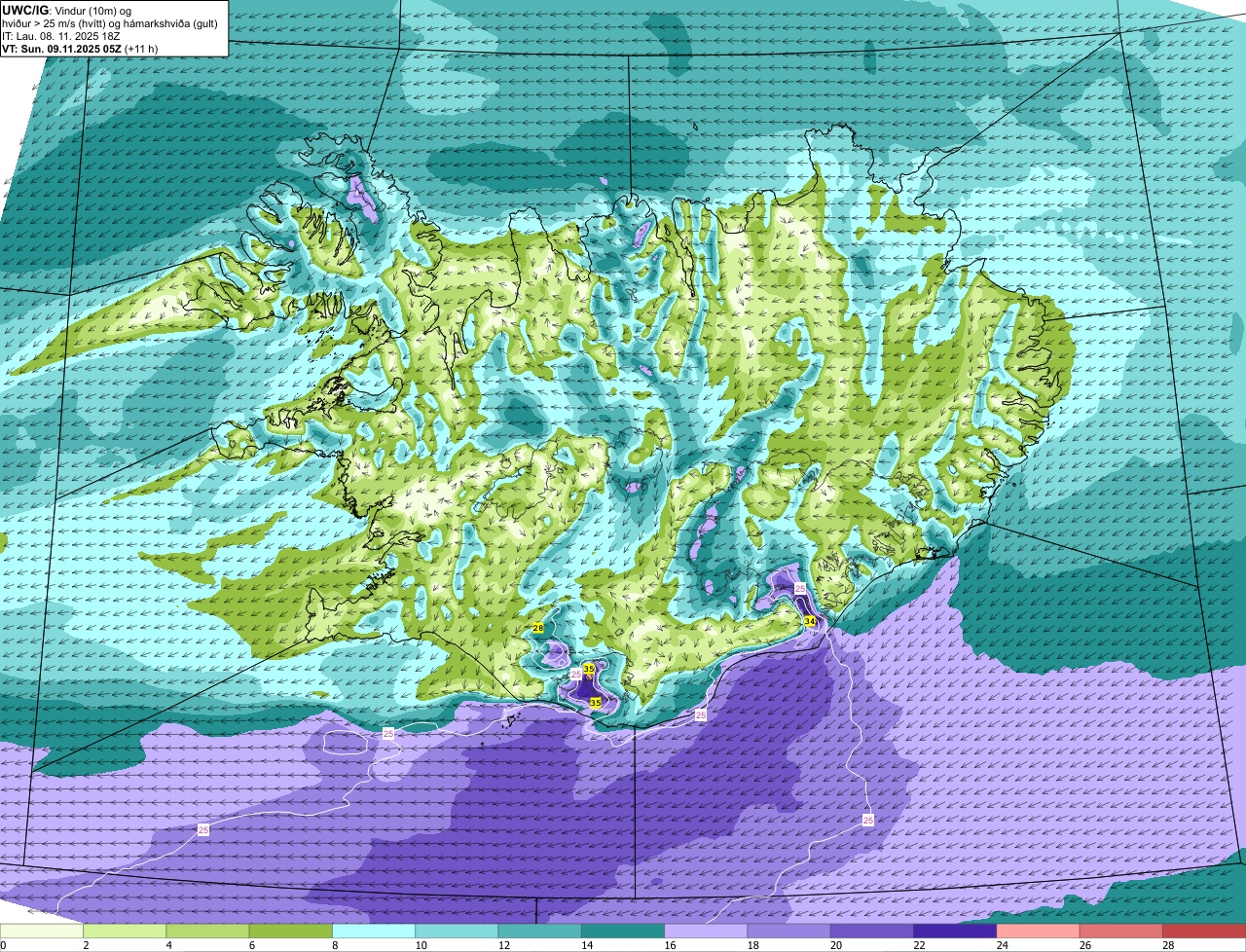Click the colour bar tick label 8
The image size is (1246, 952).
click(334, 945)
